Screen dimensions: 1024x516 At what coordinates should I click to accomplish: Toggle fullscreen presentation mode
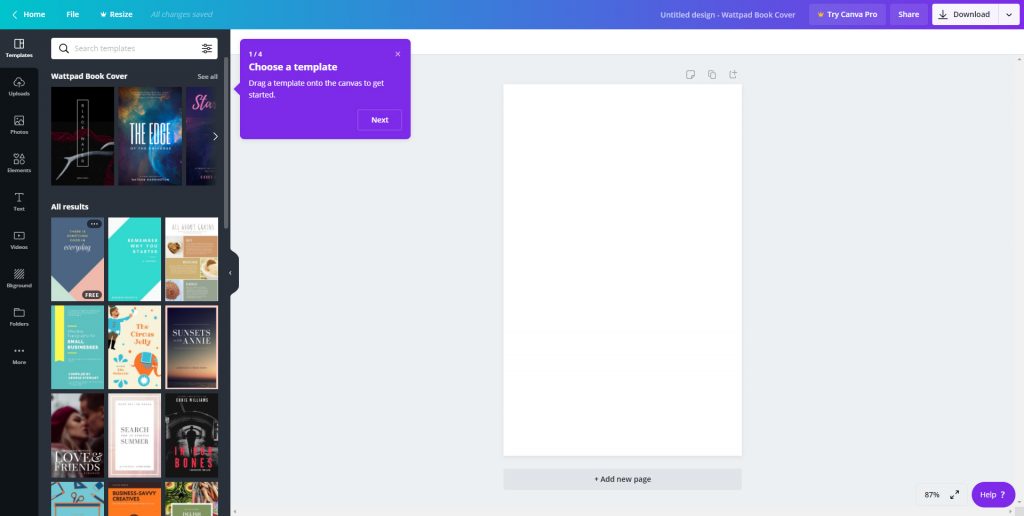click(x=954, y=494)
